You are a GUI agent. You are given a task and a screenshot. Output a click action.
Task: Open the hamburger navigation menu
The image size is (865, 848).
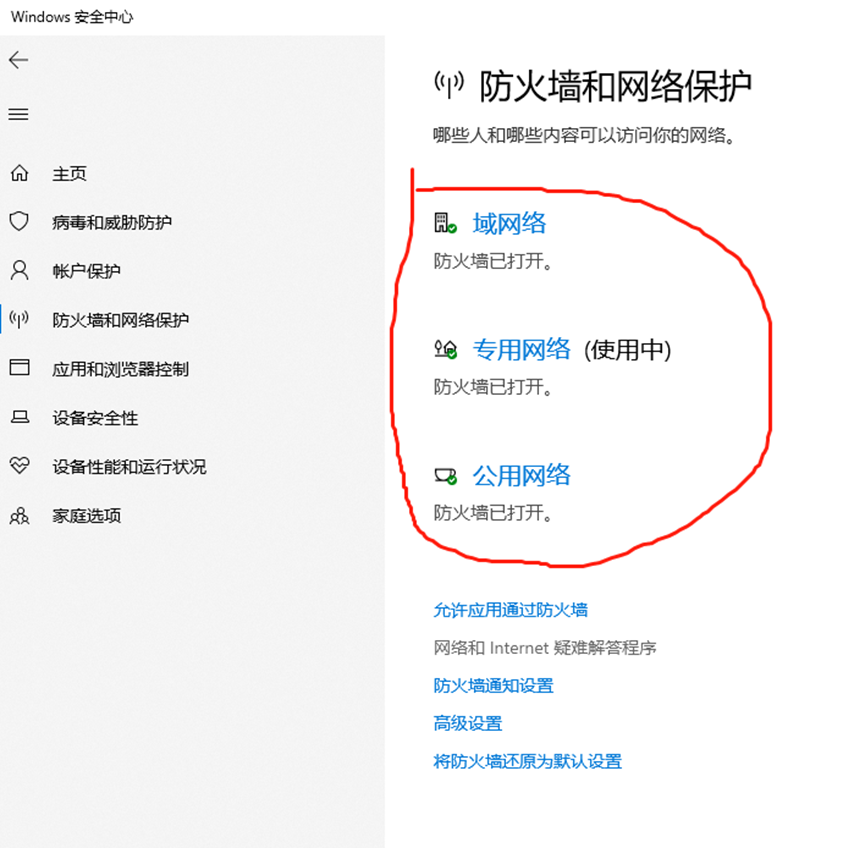point(18,114)
